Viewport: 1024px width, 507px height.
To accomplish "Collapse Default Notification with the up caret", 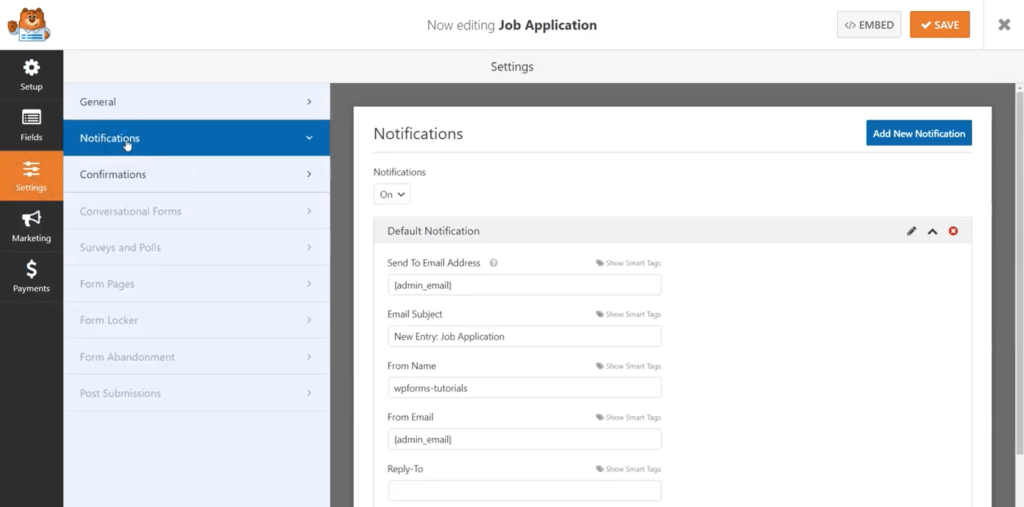I will pyautogui.click(x=933, y=231).
